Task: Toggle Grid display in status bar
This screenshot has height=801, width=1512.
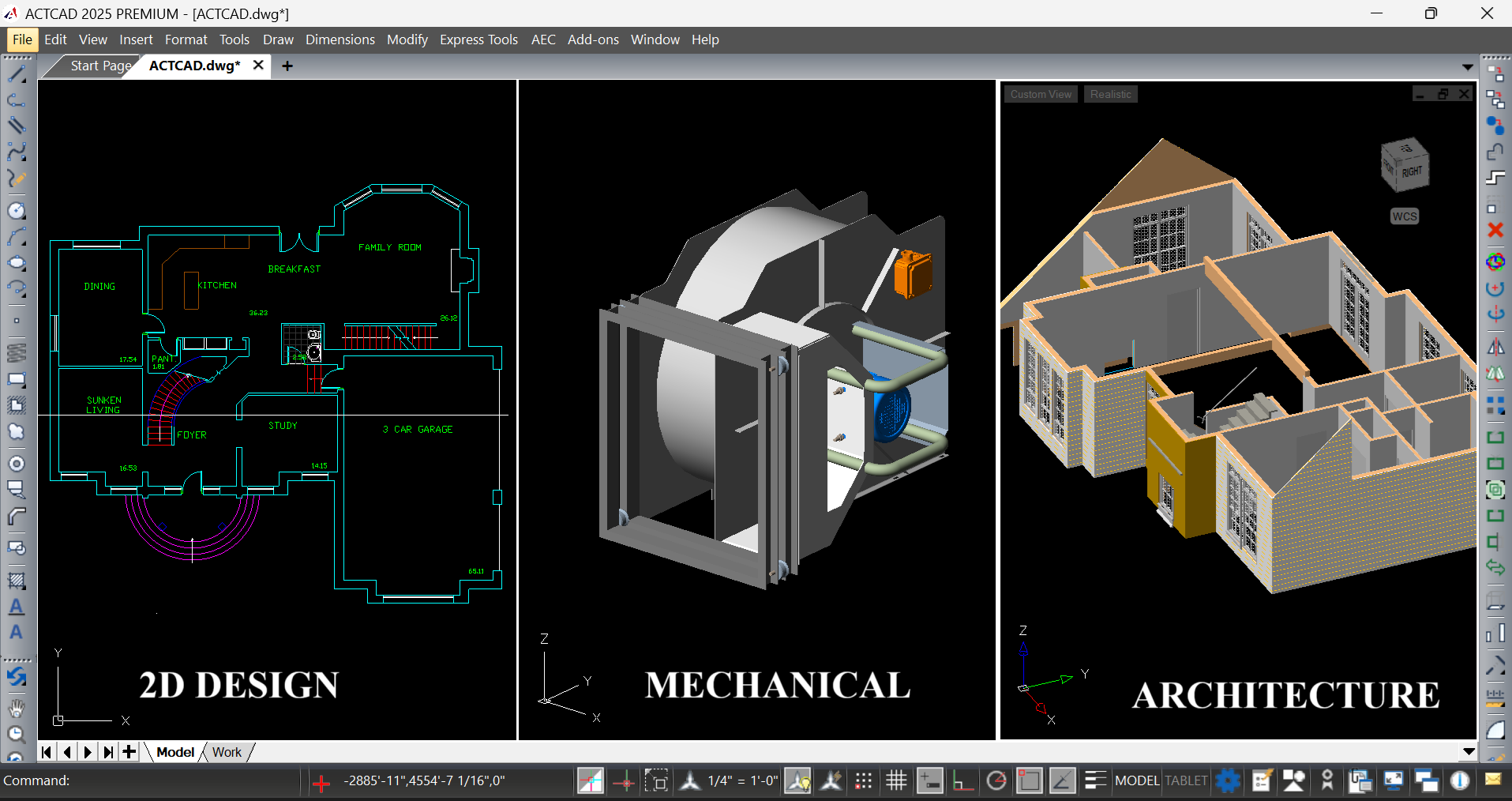Action: tap(896, 781)
